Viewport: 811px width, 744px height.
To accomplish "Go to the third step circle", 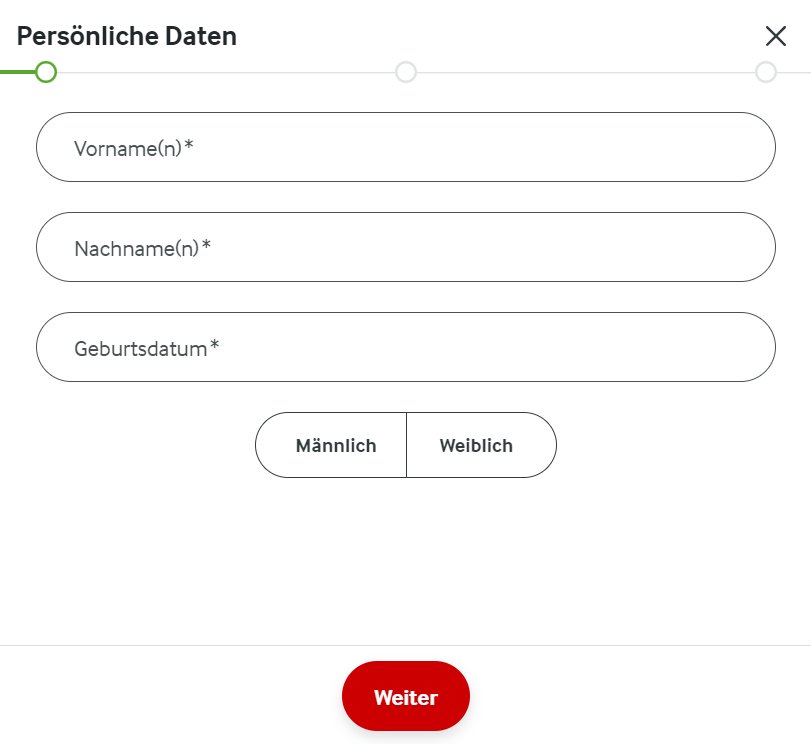I will pos(766,72).
